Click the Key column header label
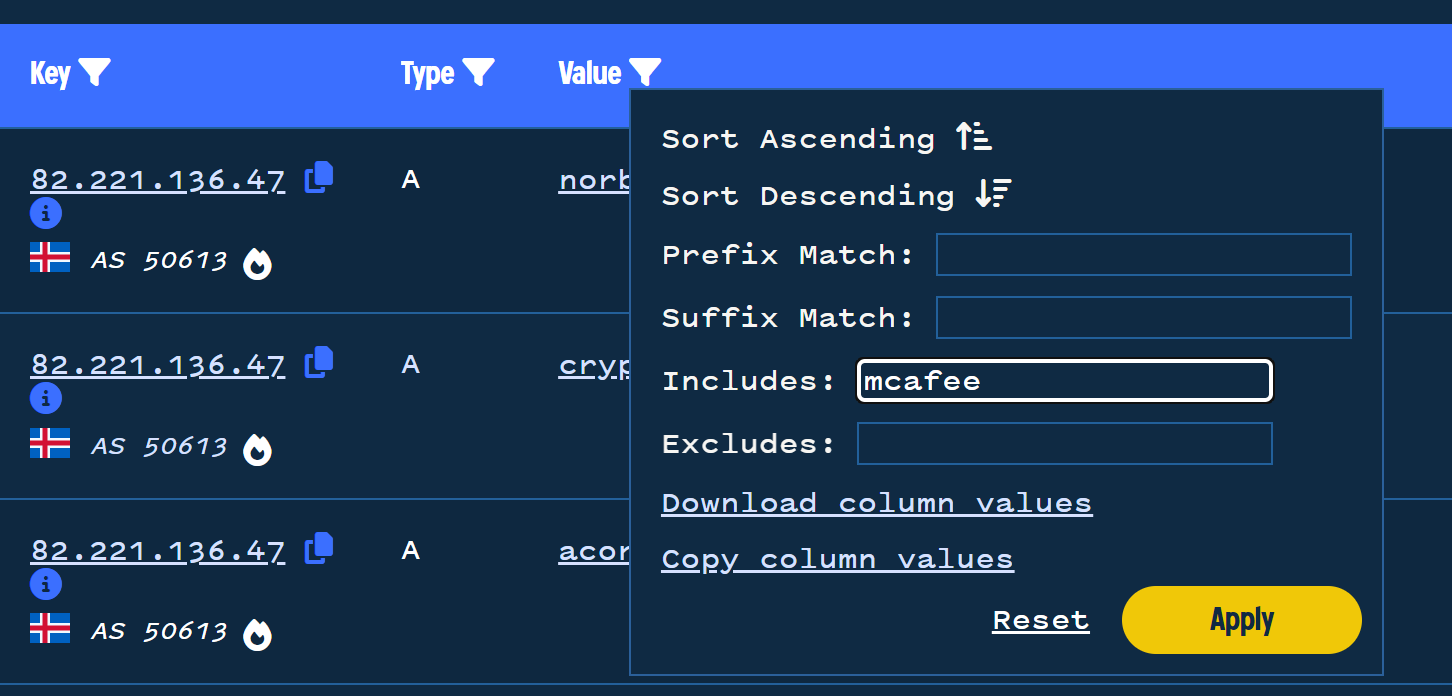Viewport: 1452px width, 696px height. (51, 74)
